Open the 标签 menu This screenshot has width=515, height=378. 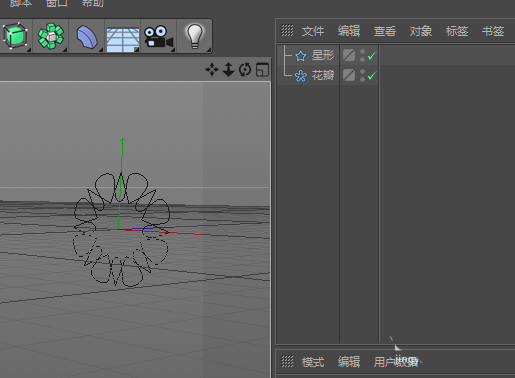457,31
